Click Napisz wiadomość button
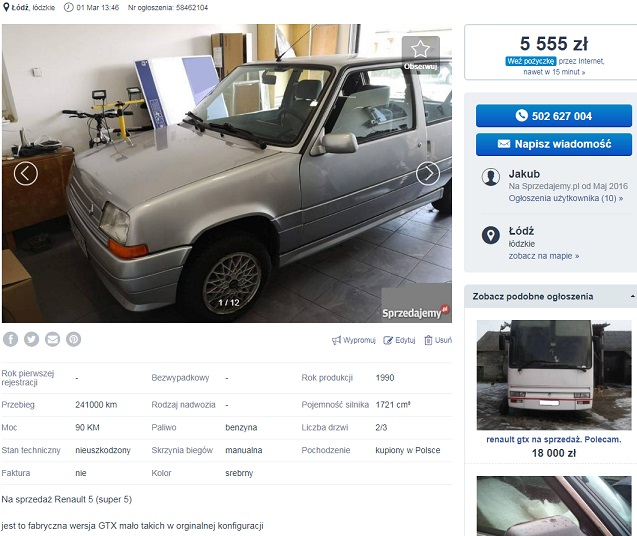 coord(554,144)
